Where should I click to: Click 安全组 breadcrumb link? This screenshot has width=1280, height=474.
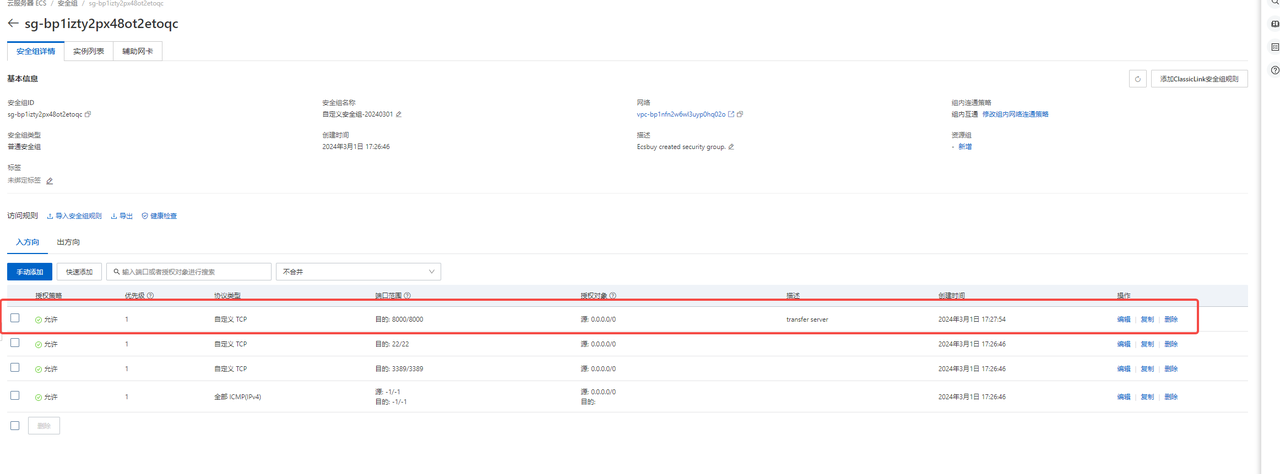[x=67, y=4]
